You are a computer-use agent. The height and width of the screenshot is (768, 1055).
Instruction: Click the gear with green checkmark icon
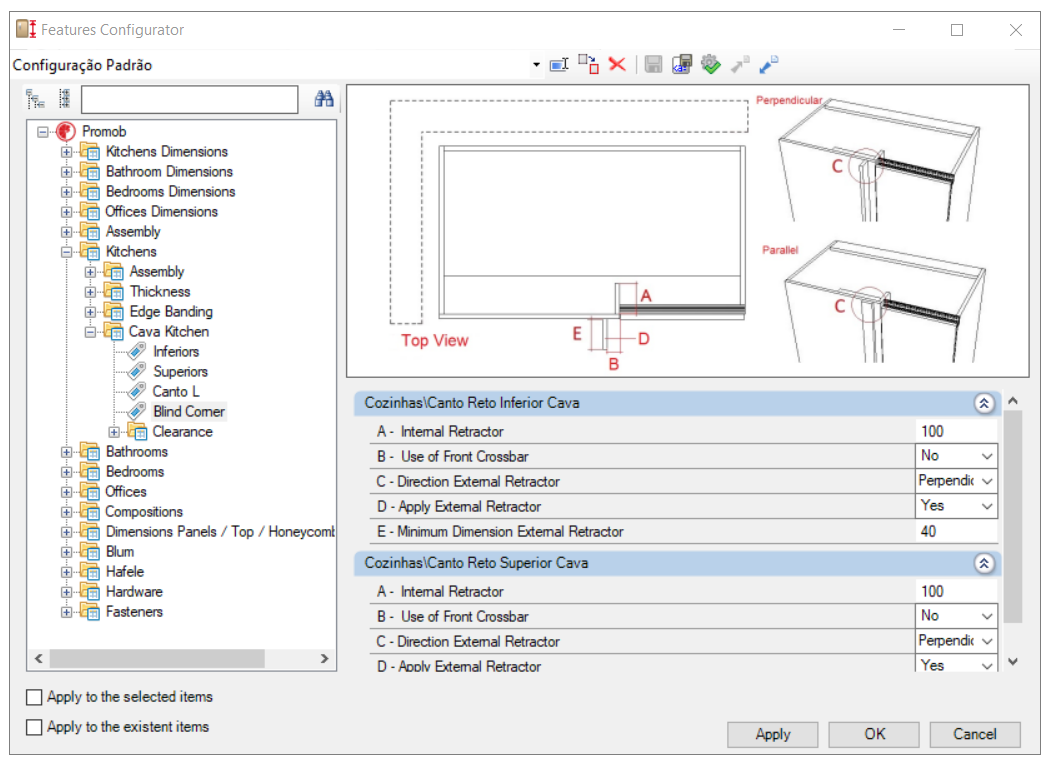(711, 65)
